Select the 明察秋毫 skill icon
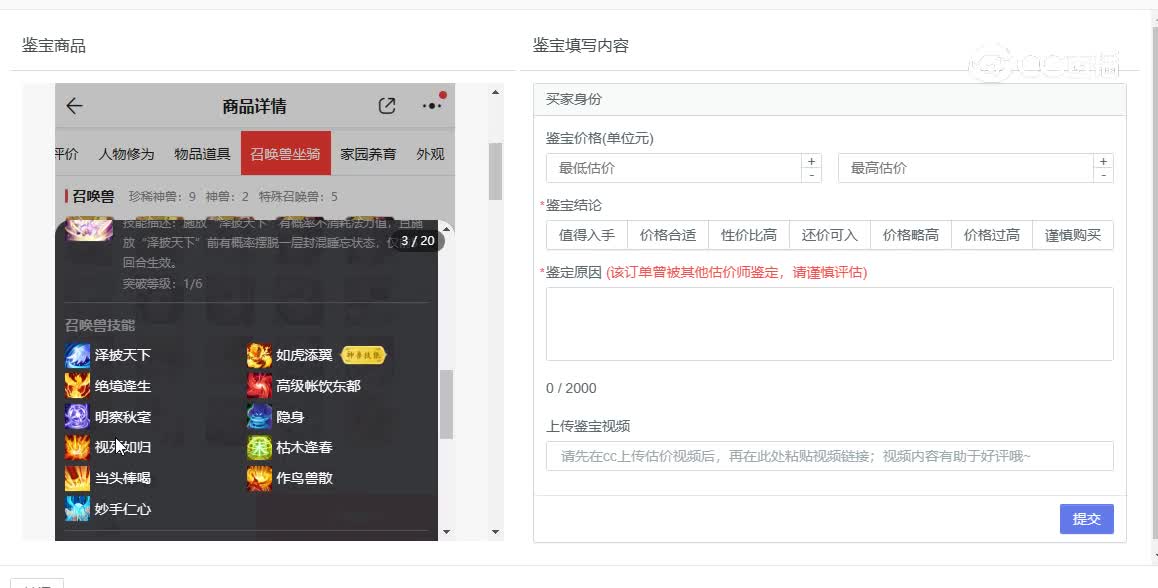Screen dimensions: 1158x588 [78, 417]
